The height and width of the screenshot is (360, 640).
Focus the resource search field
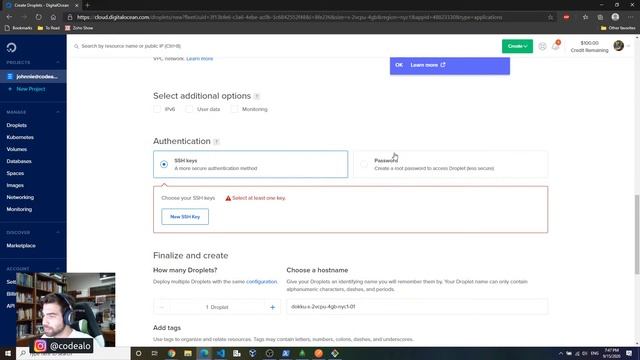coord(131,46)
